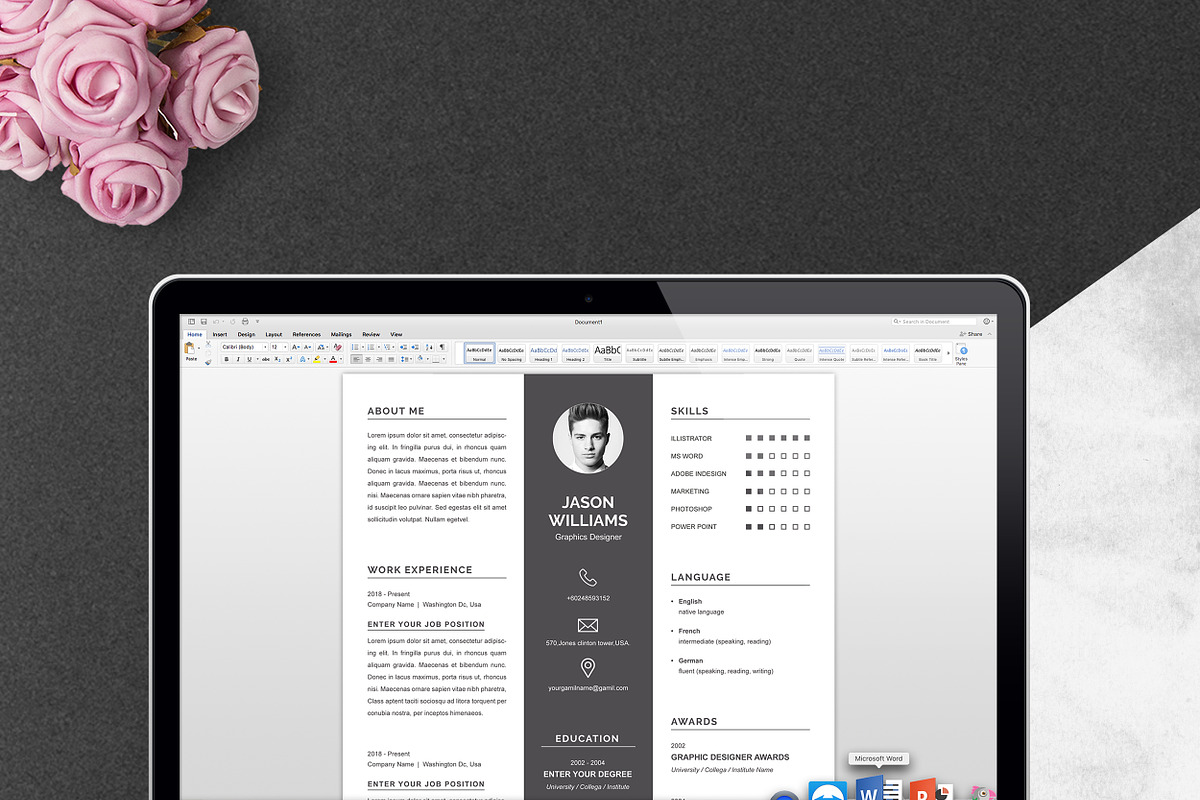This screenshot has height=800, width=1200.
Task: Switch to the Home tab
Action: (x=194, y=334)
